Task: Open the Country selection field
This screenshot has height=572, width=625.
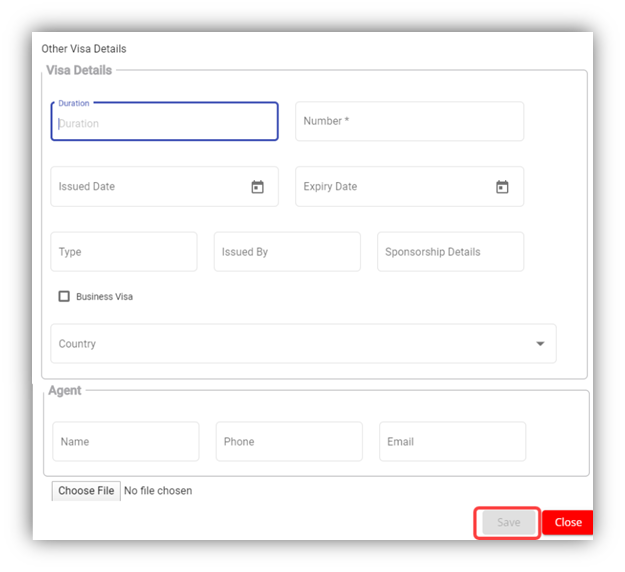Action: pyautogui.click(x=290, y=344)
